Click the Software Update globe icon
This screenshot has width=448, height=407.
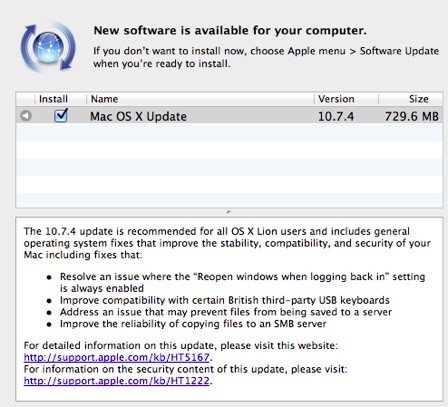(x=48, y=47)
